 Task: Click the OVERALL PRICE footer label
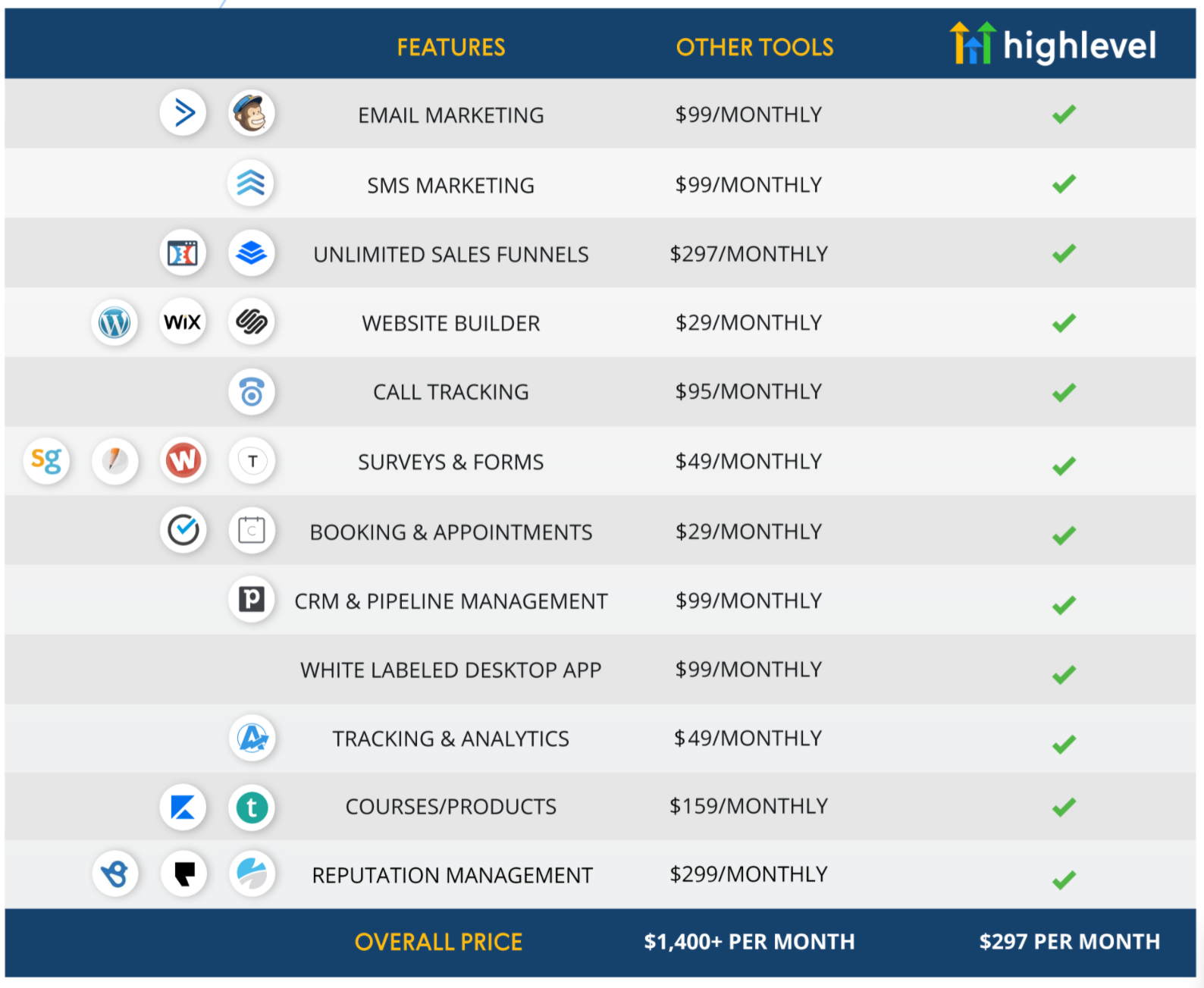click(x=438, y=942)
